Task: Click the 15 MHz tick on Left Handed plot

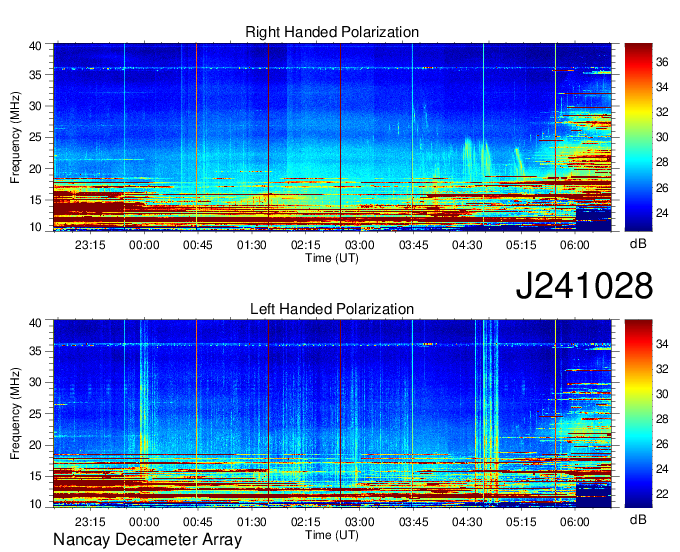Action: [x=35, y=477]
